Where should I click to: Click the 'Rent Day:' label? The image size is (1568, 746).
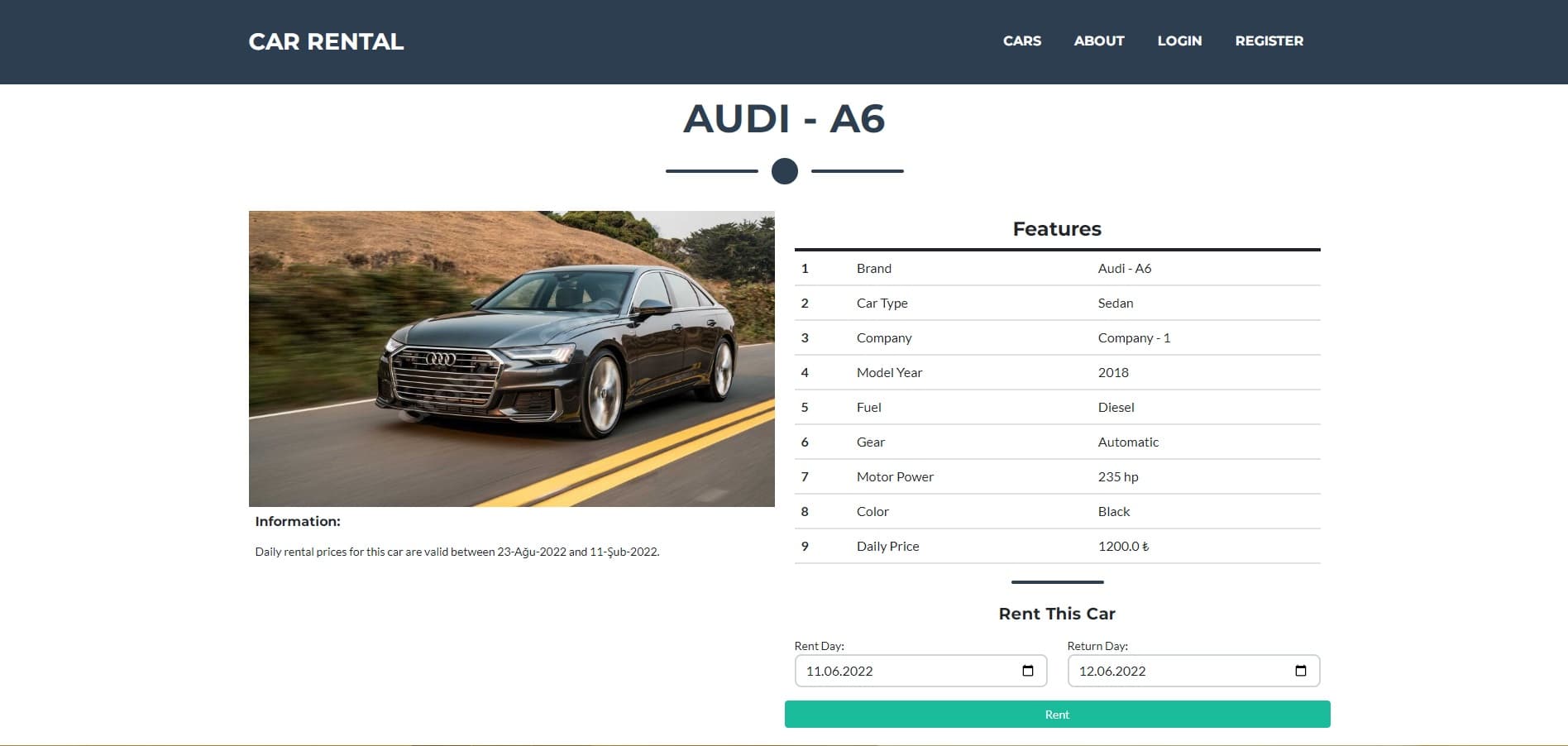tap(819, 646)
